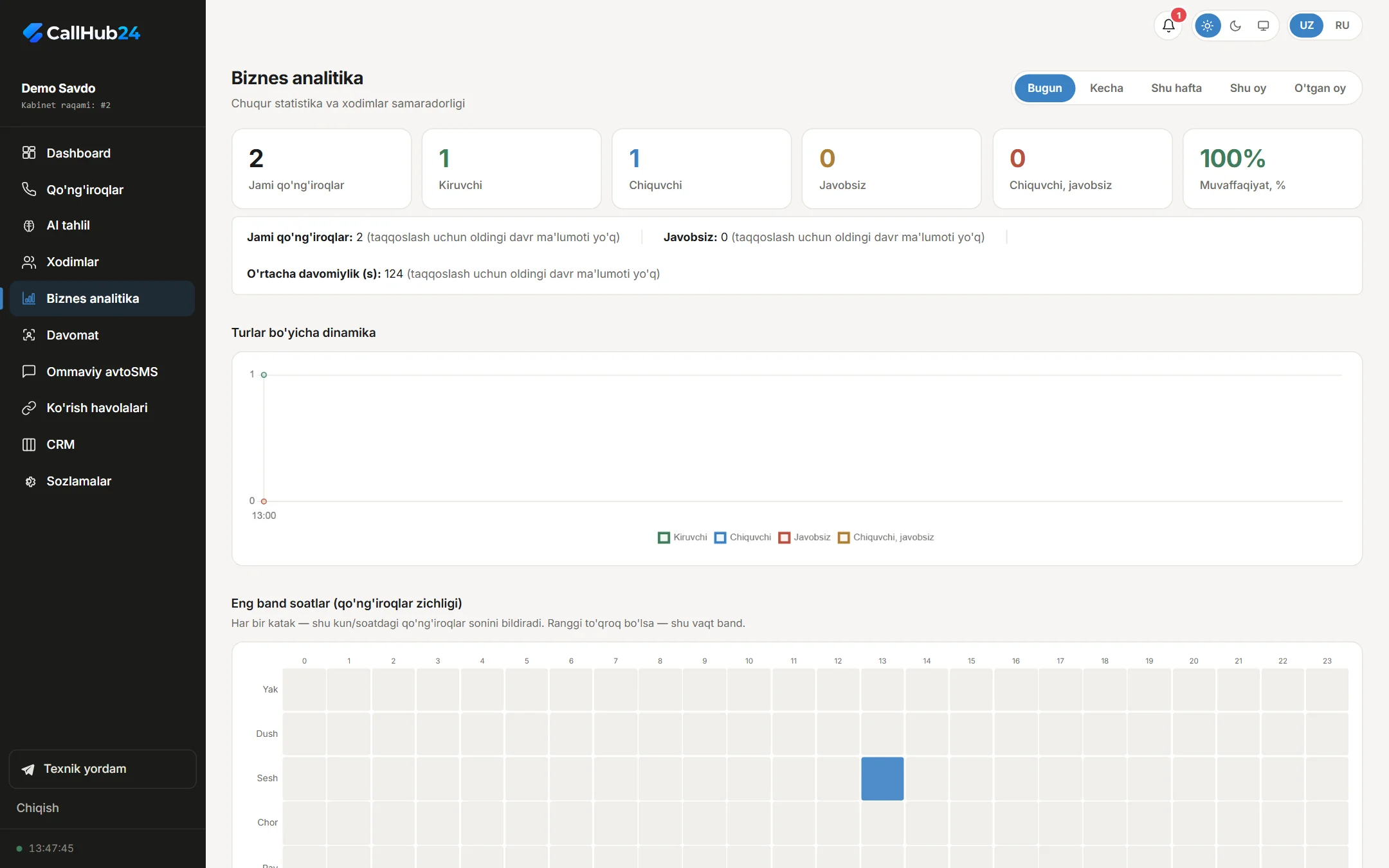Click the Xodimlar people icon

pos(29,262)
